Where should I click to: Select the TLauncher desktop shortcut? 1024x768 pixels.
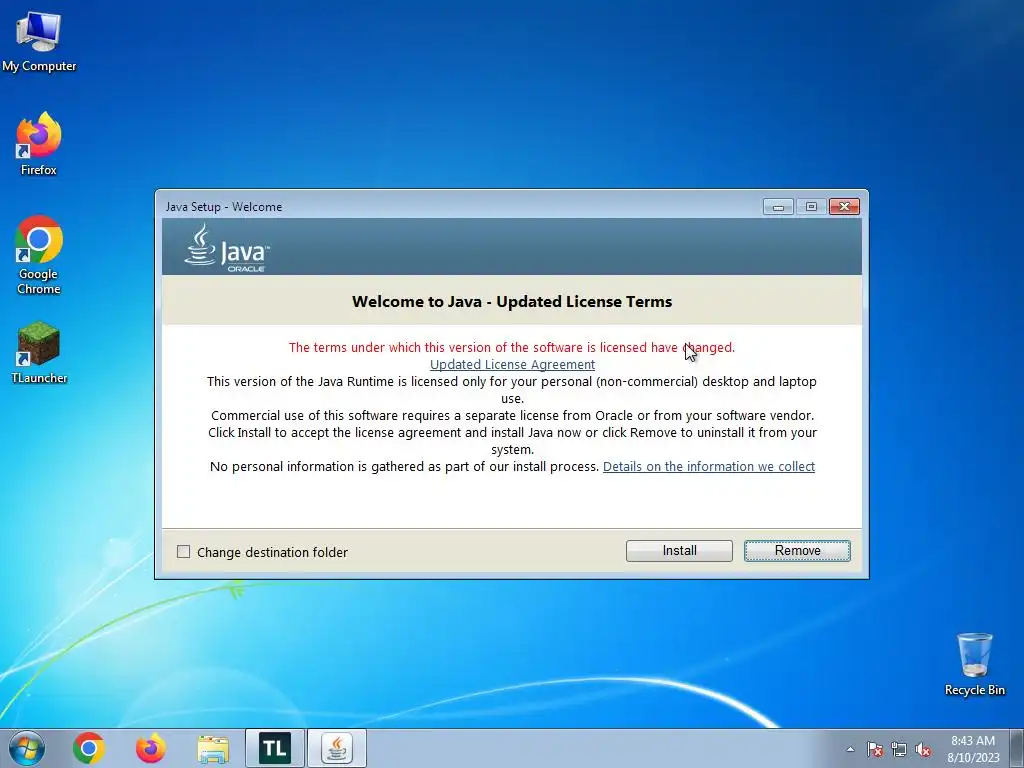click(x=39, y=353)
